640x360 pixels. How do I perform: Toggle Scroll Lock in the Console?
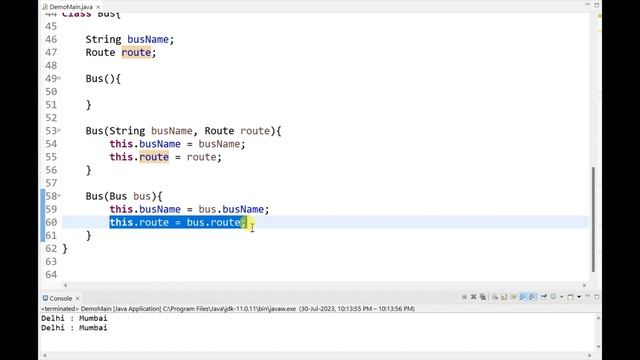point(504,297)
